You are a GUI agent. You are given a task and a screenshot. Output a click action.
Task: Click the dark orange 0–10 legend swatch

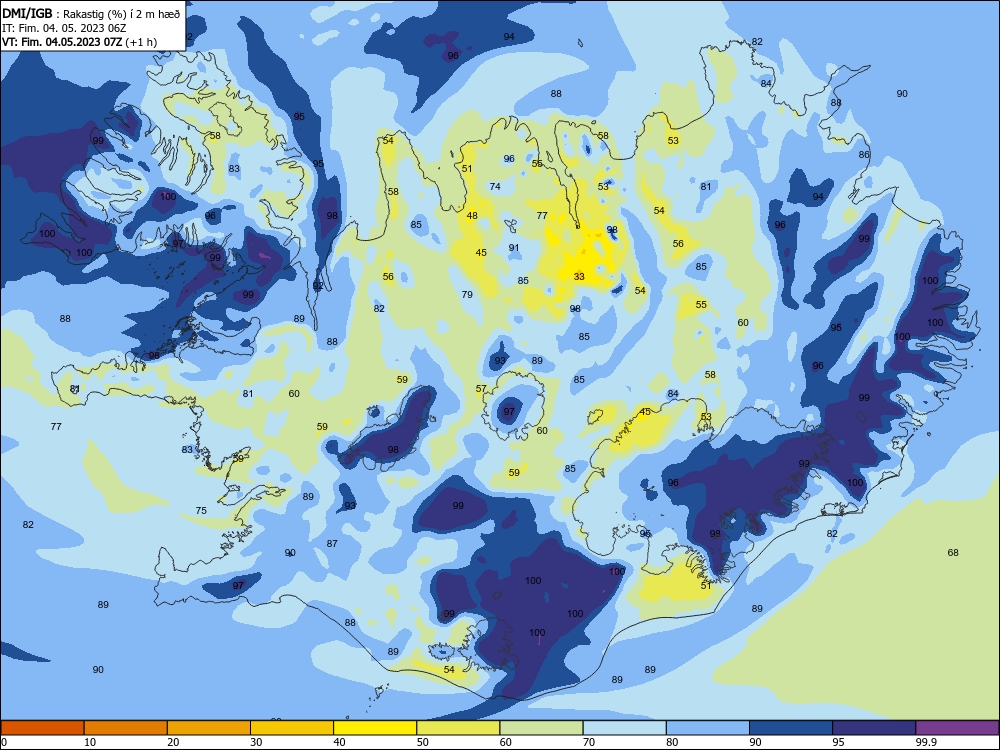43,728
